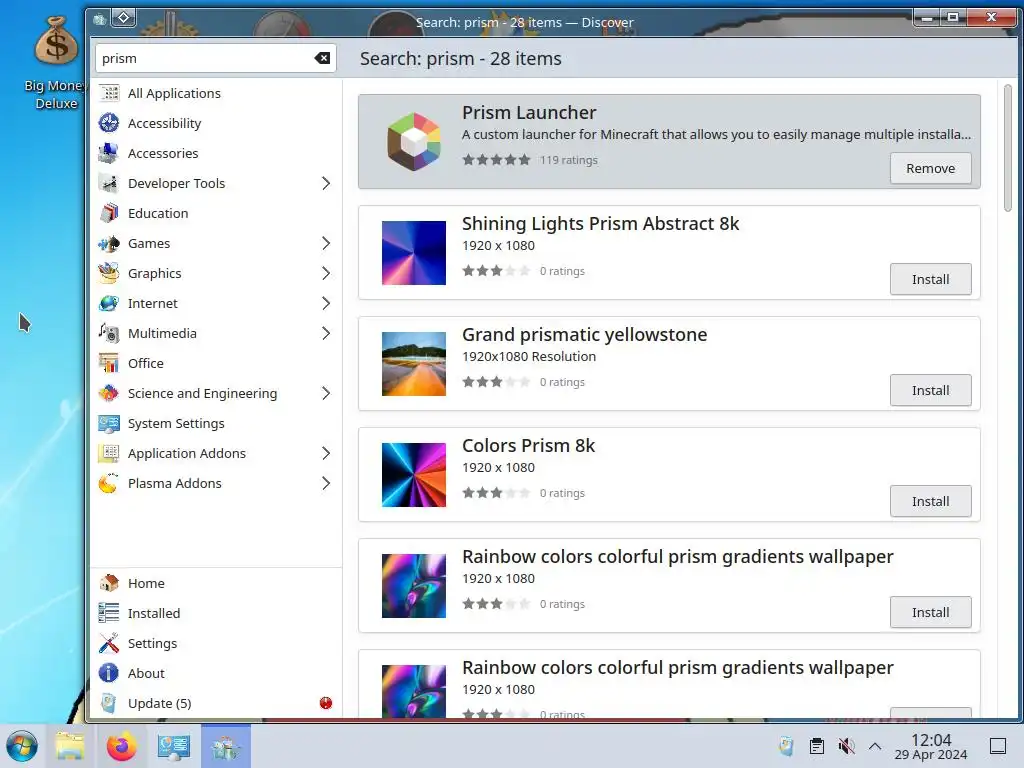Click the taskbar clock showing 12:04
Viewport: 1024px width, 768px height.
coord(931,746)
